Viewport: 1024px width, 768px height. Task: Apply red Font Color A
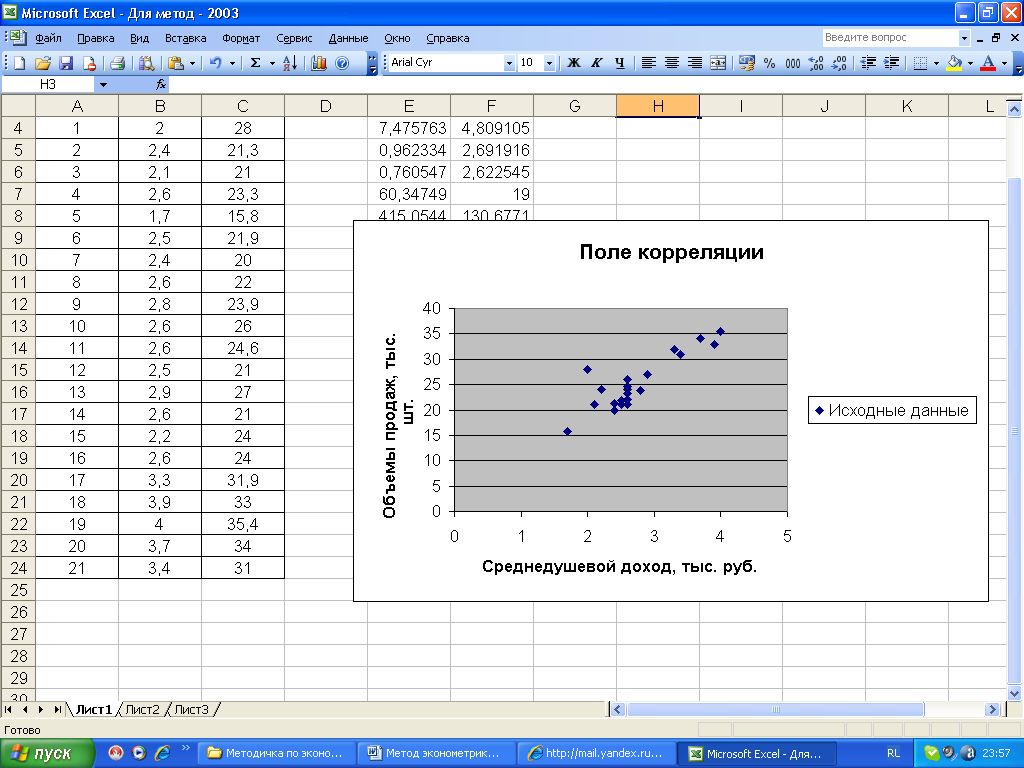point(988,63)
